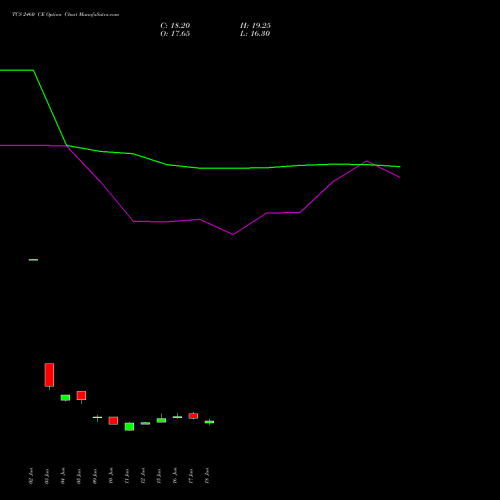Click the close value C: 18.20
The image size is (500, 500).
[175, 26]
